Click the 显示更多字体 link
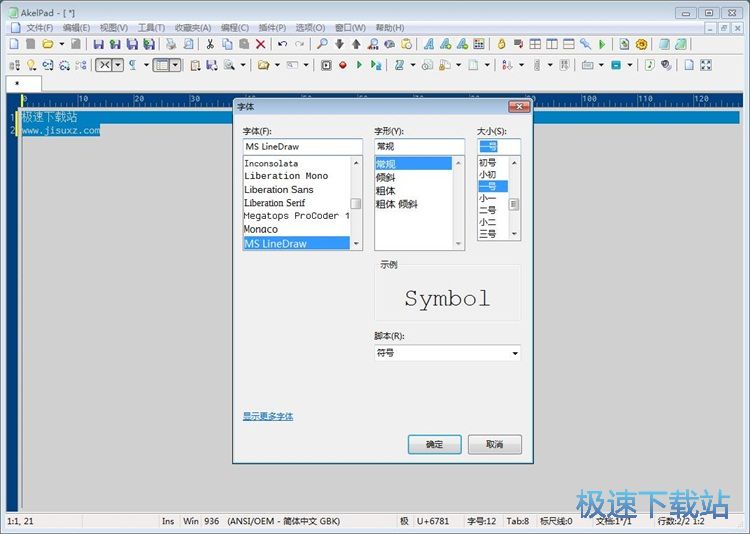This screenshot has height=534, width=750. point(268,416)
